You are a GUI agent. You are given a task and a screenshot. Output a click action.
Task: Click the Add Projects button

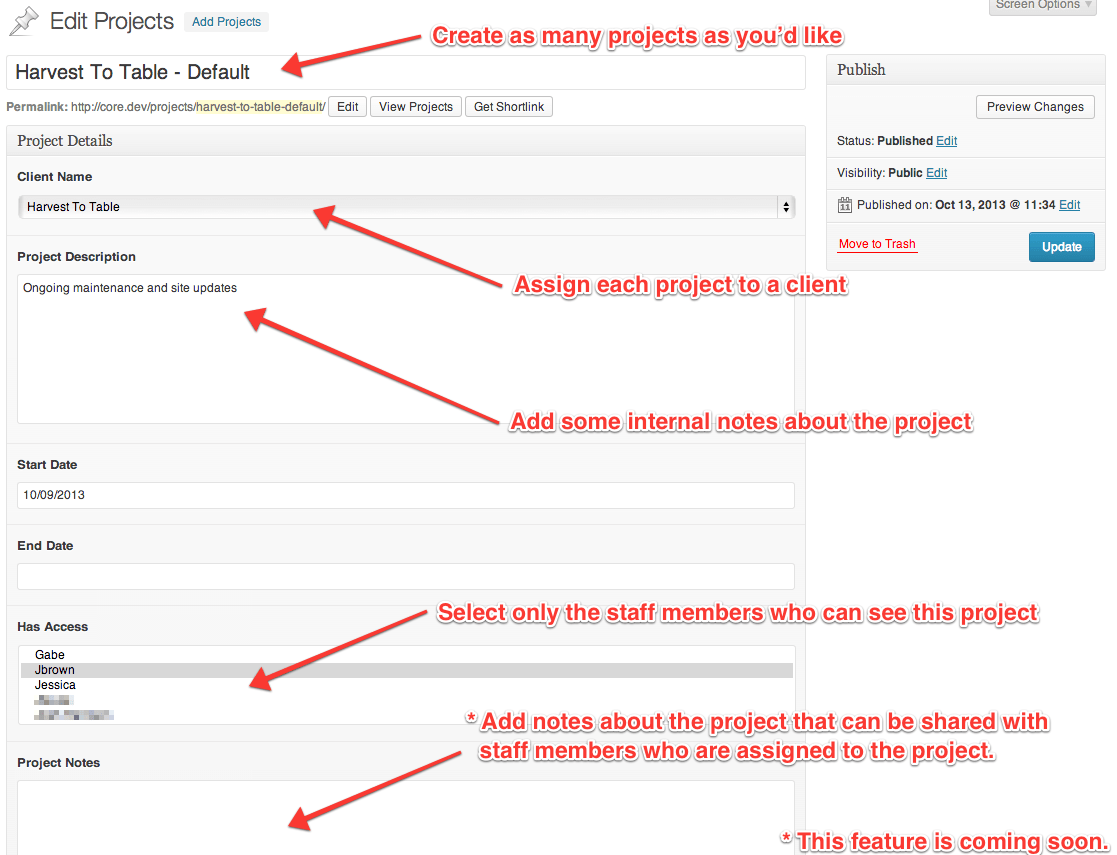click(227, 22)
